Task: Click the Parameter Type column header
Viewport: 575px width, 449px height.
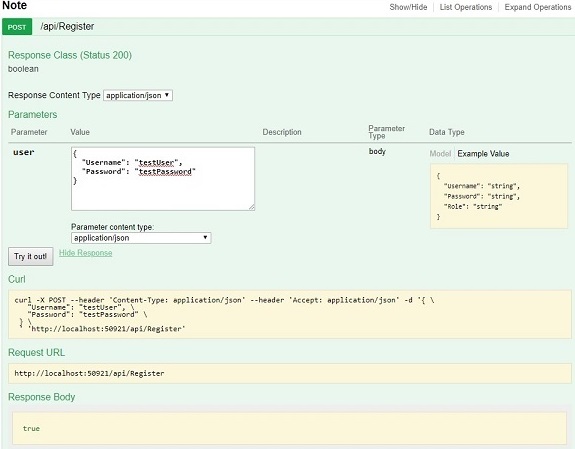Action: point(387,132)
